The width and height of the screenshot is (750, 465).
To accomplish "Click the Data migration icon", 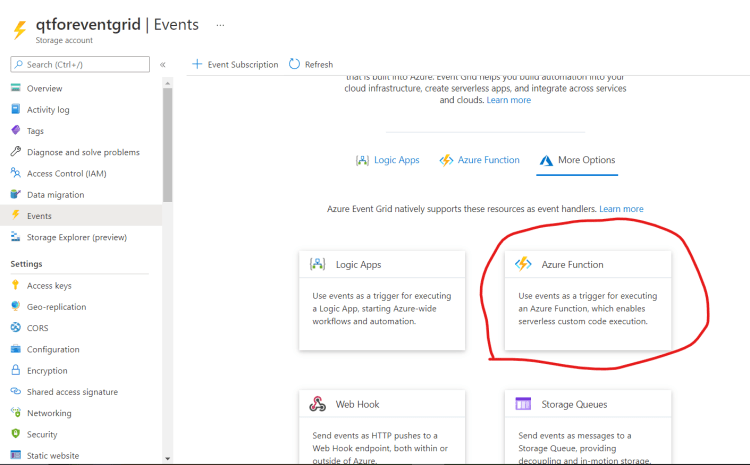I will [x=16, y=194].
